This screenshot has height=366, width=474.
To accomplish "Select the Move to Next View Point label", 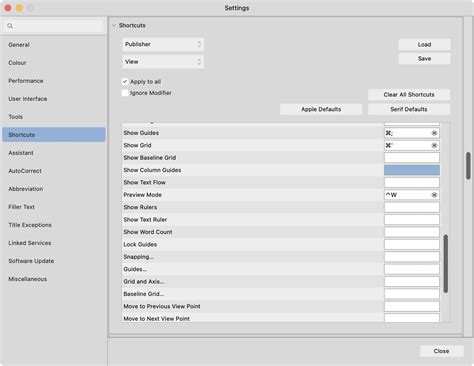I will 156,319.
